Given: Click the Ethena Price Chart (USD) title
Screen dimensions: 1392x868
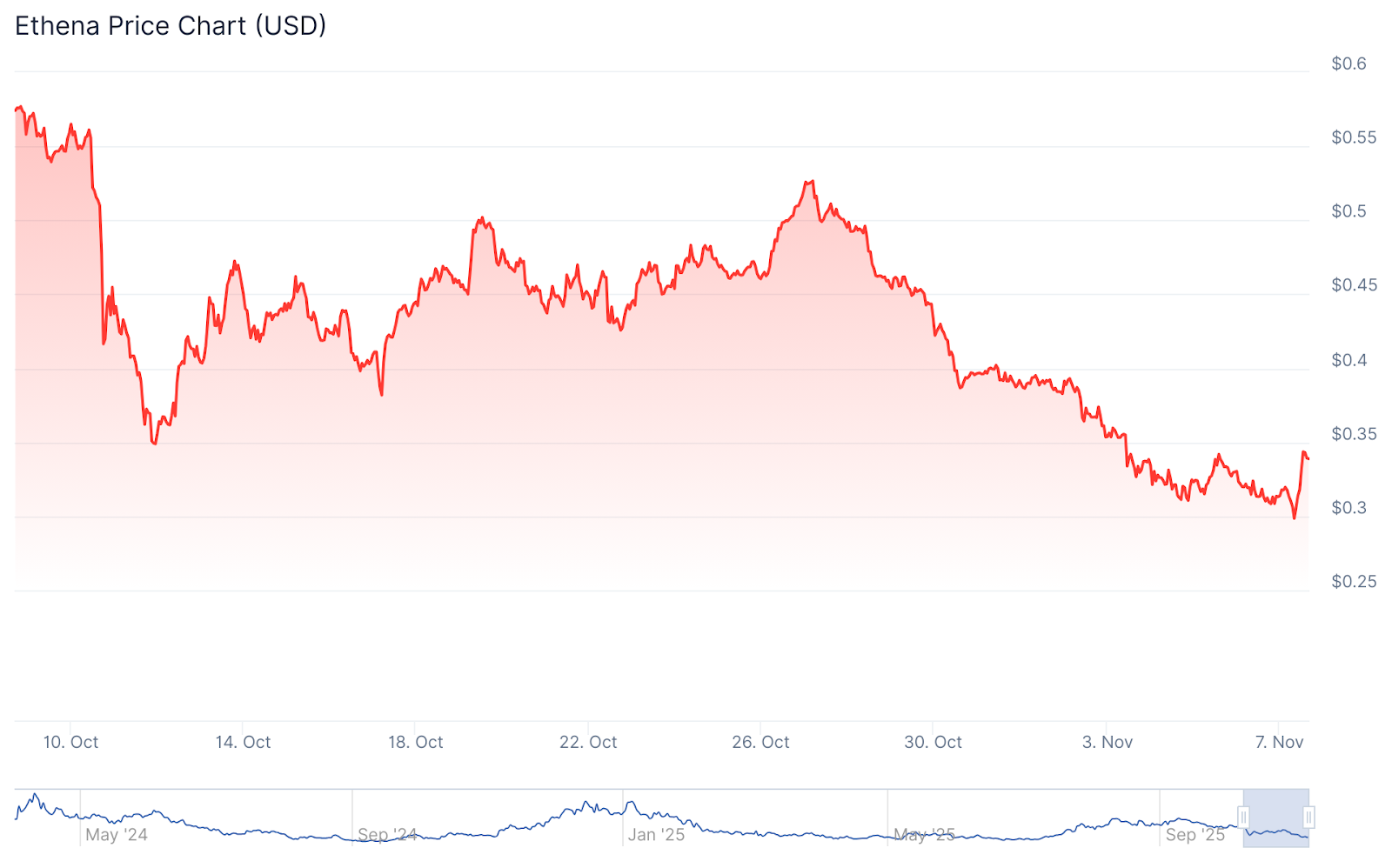Looking at the screenshot, I should pyautogui.click(x=171, y=26).
